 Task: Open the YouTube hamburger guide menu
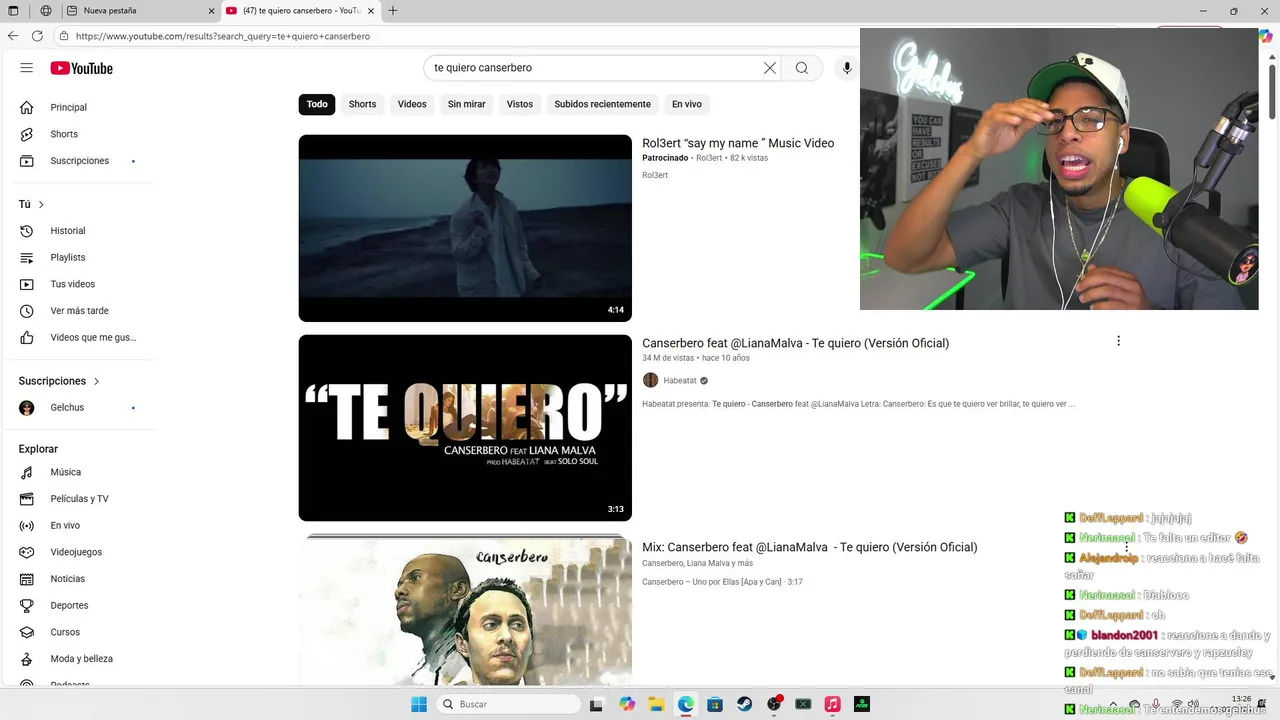pos(27,68)
